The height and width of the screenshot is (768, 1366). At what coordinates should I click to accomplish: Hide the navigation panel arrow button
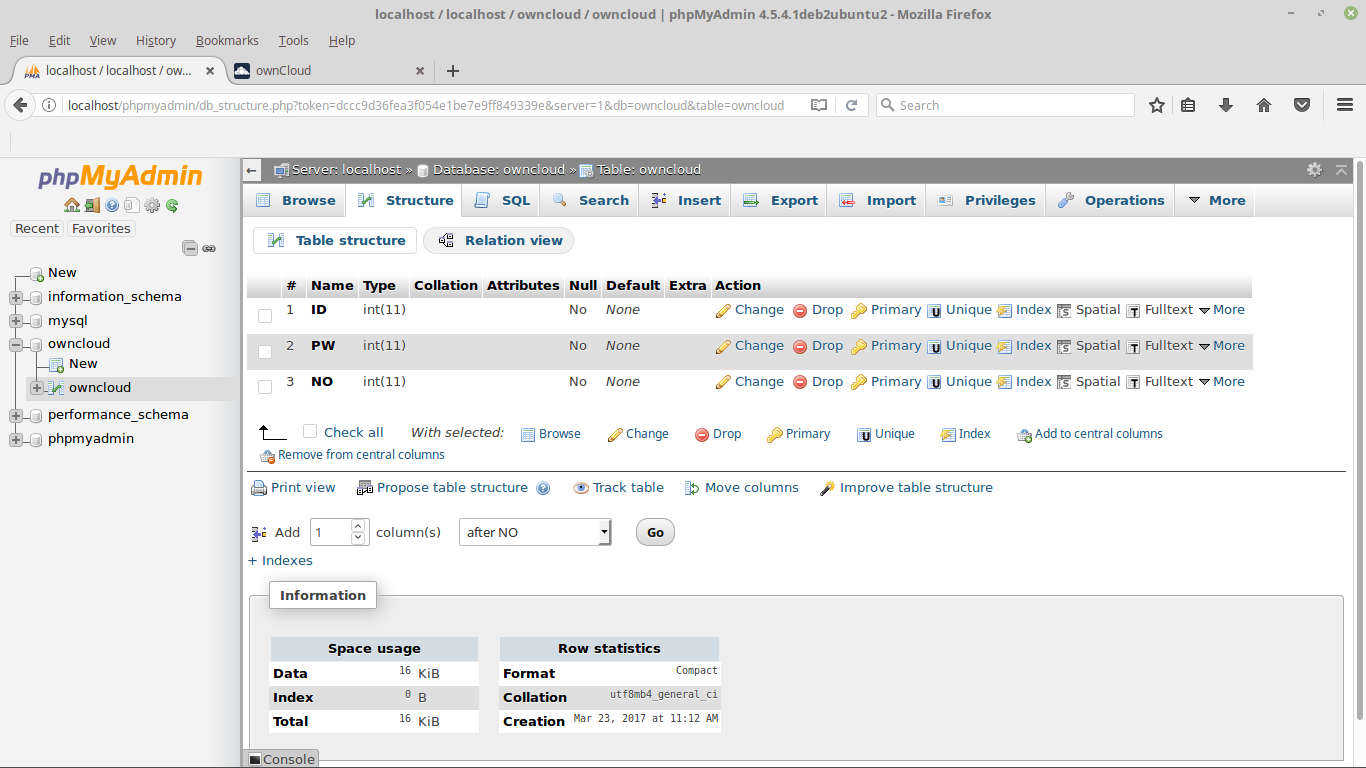[252, 170]
